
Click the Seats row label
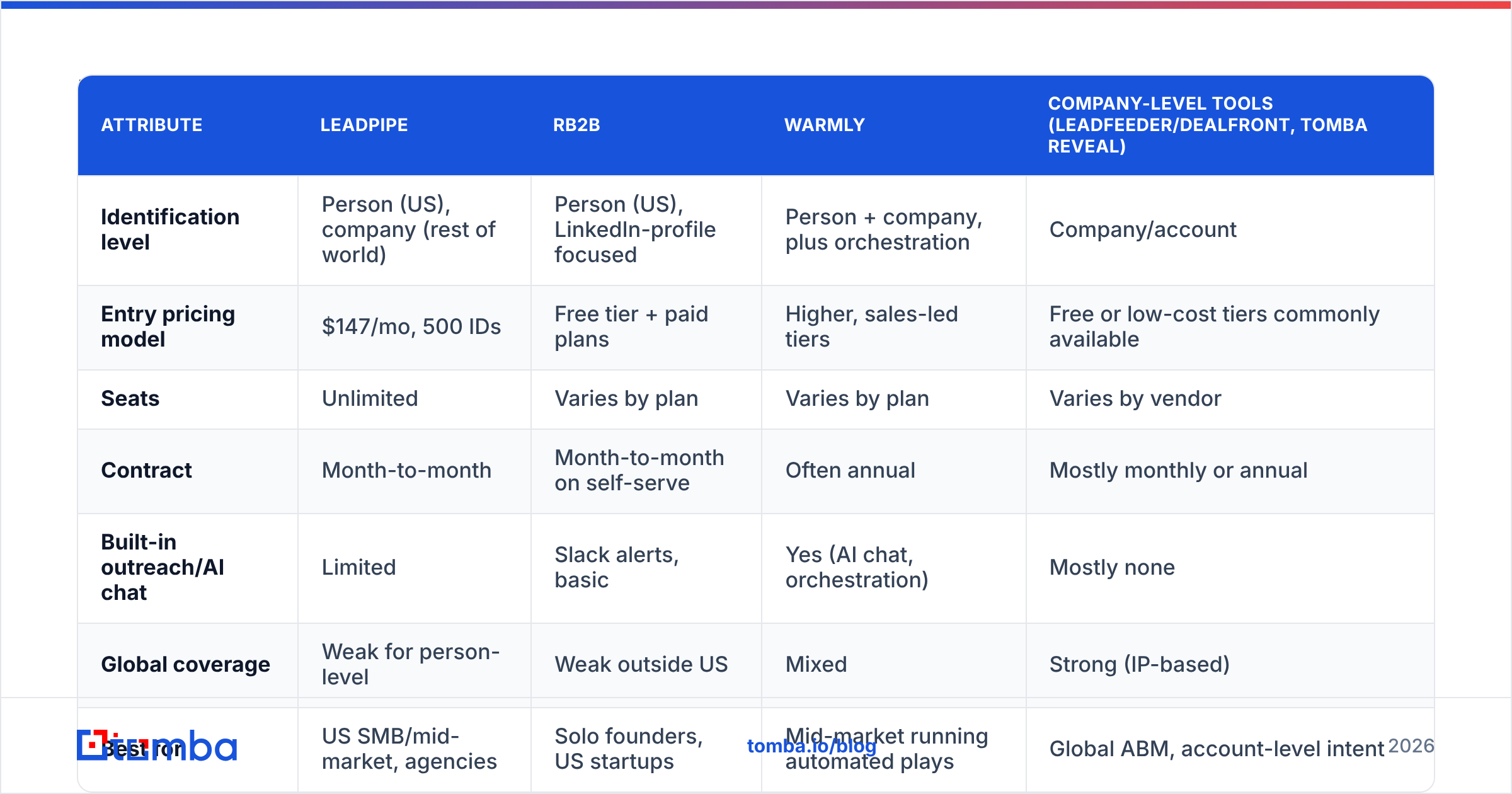(130, 398)
